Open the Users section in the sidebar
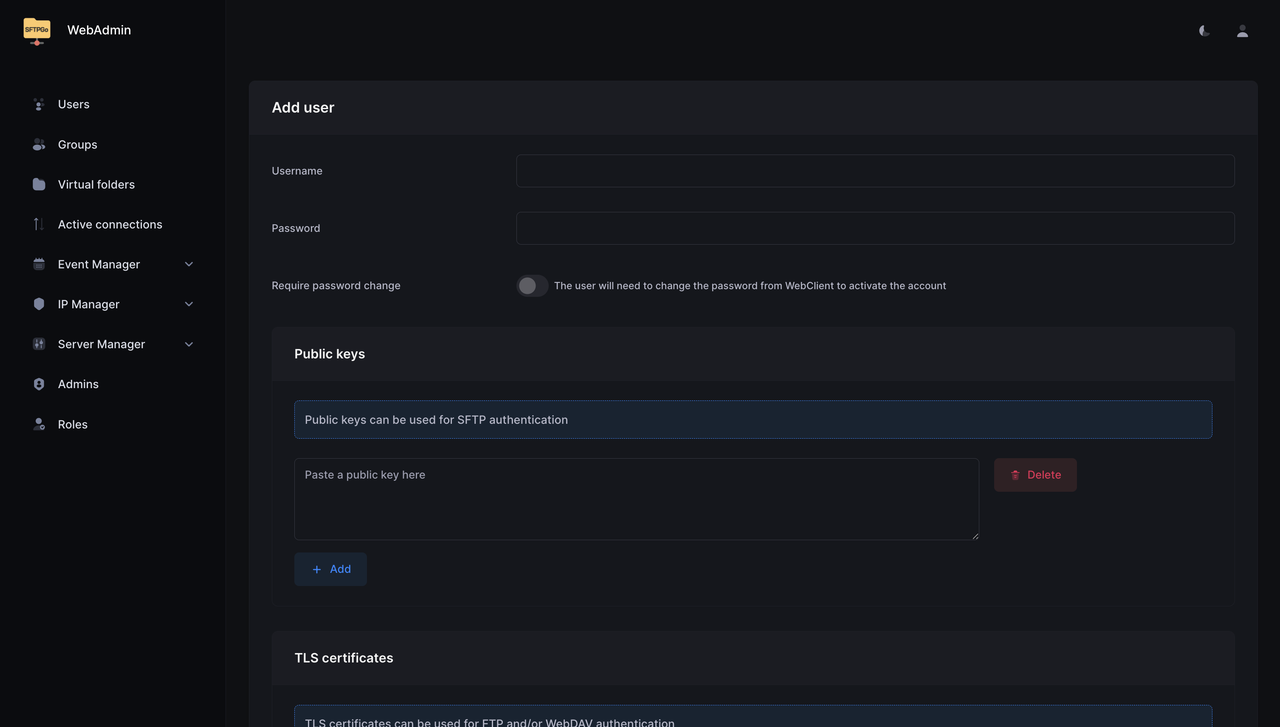1280x727 pixels. [73, 104]
